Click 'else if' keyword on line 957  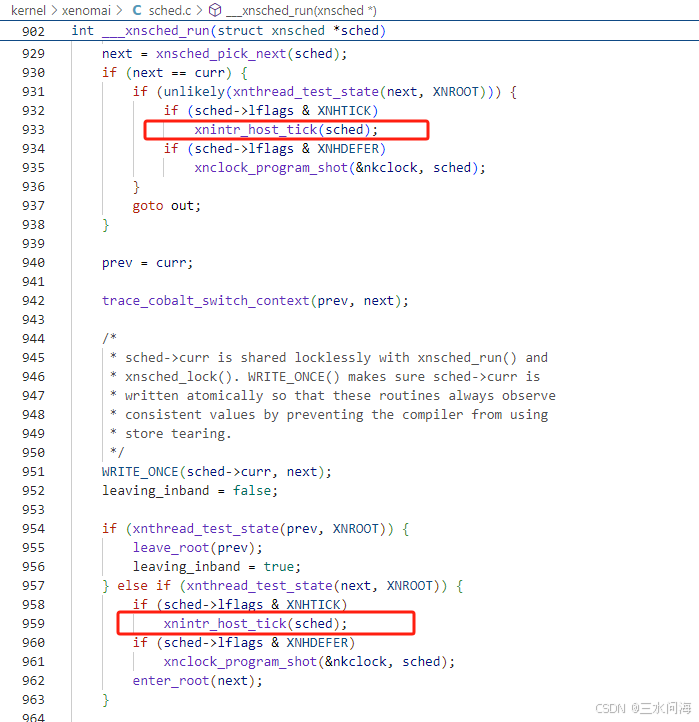pyautogui.click(x=144, y=586)
